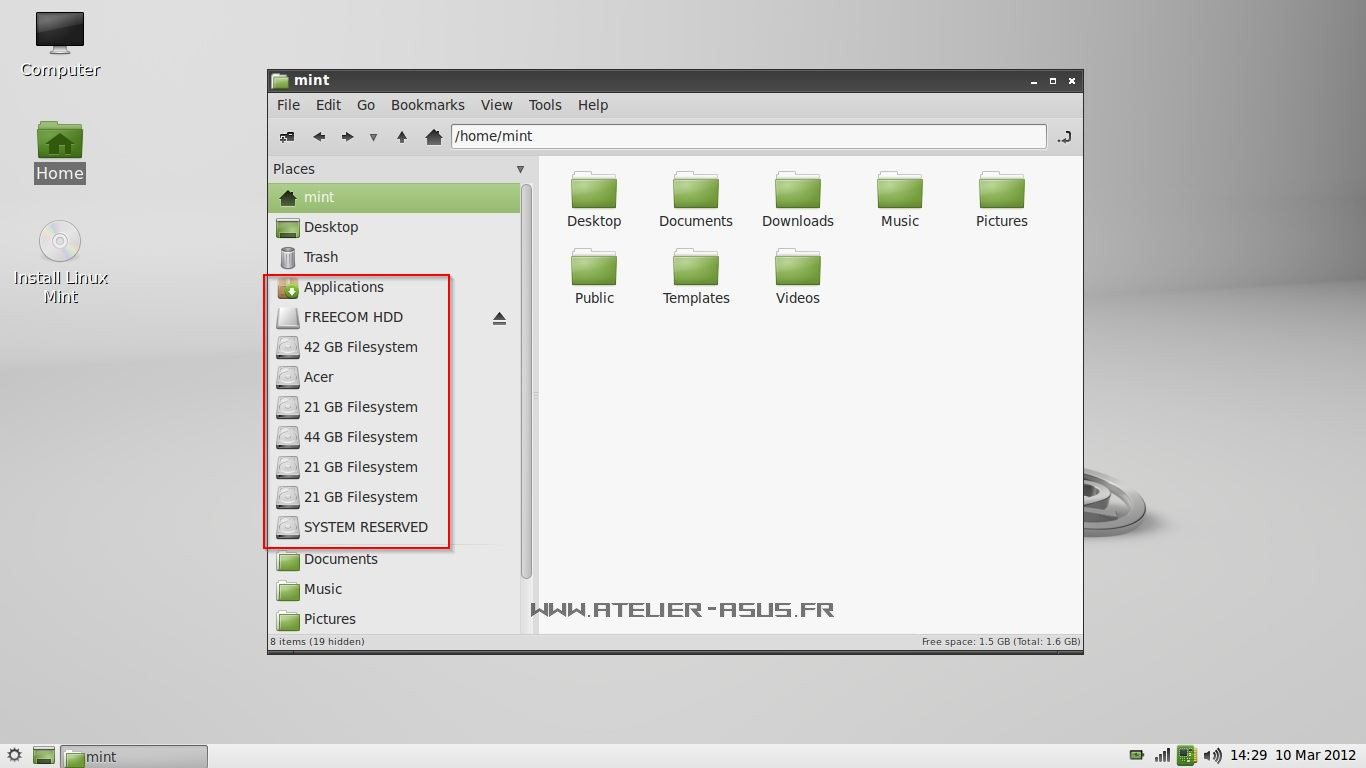The image size is (1366, 768).
Task: Select the Templates folder icon
Action: (x=696, y=277)
